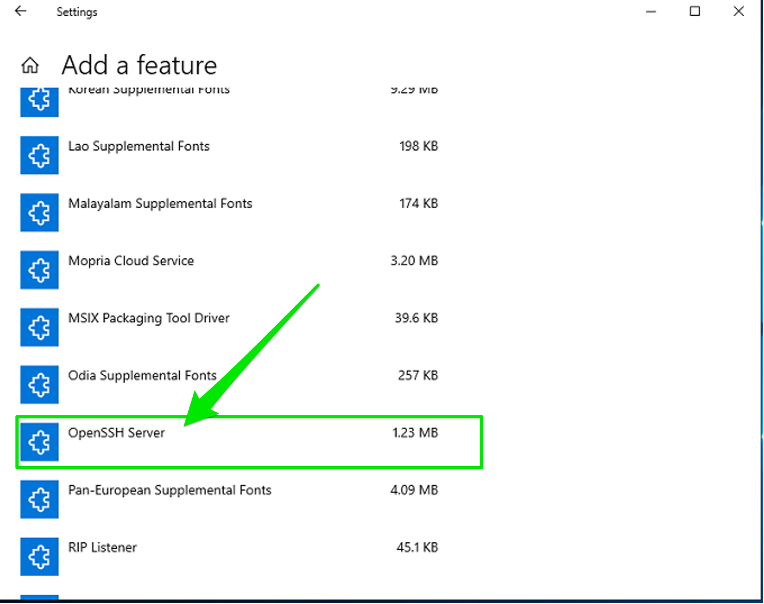
Task: Click the Mopria Cloud Service puzzle icon
Action: (x=39, y=270)
